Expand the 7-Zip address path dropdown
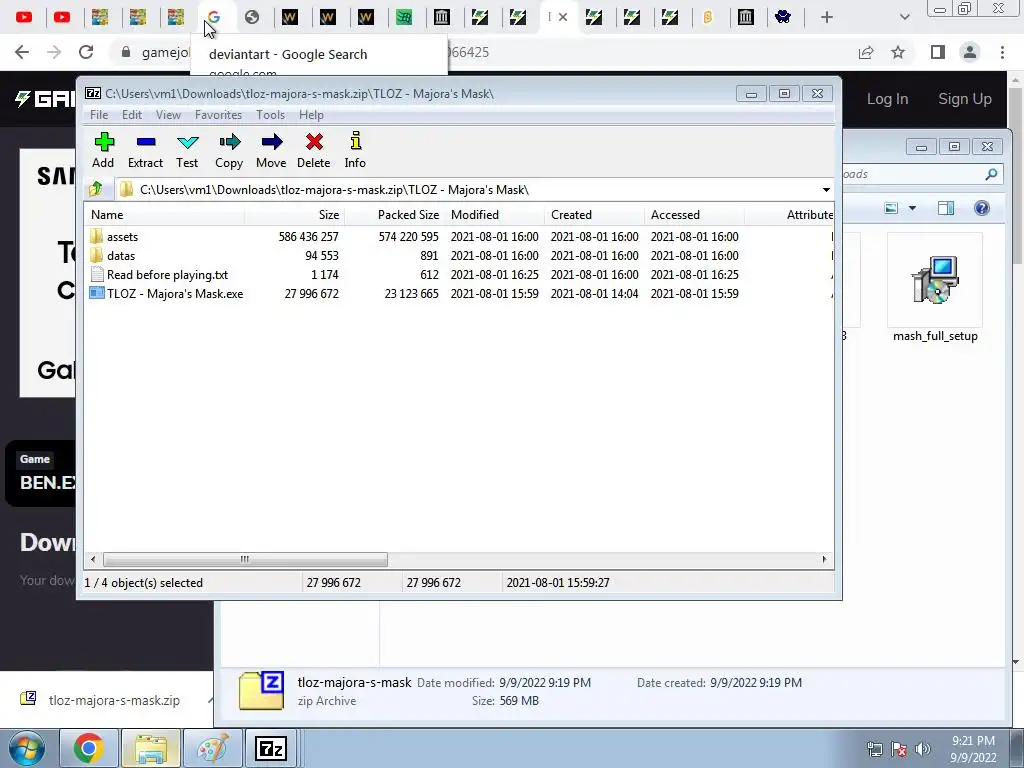1024x768 pixels. pyautogui.click(x=826, y=189)
